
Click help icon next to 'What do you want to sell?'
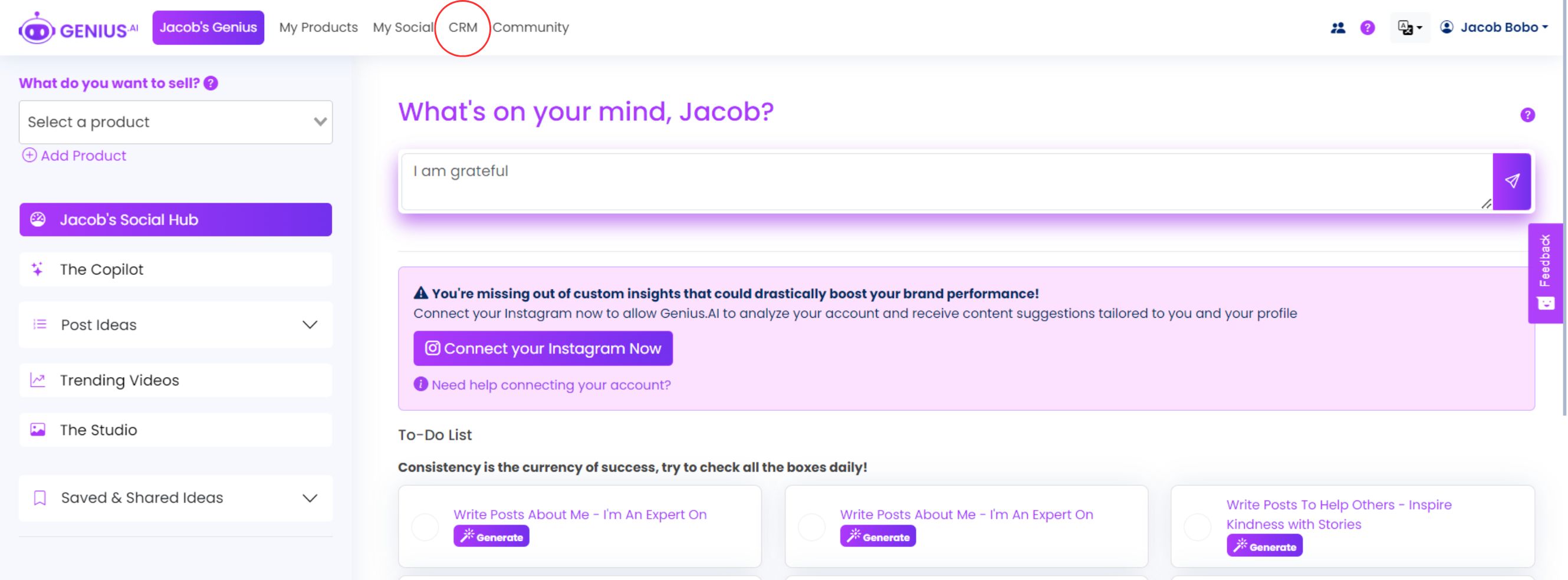click(211, 83)
